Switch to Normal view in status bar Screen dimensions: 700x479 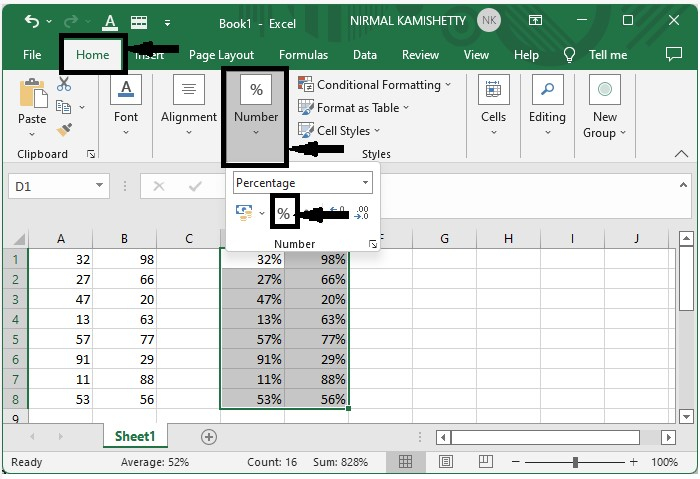406,462
